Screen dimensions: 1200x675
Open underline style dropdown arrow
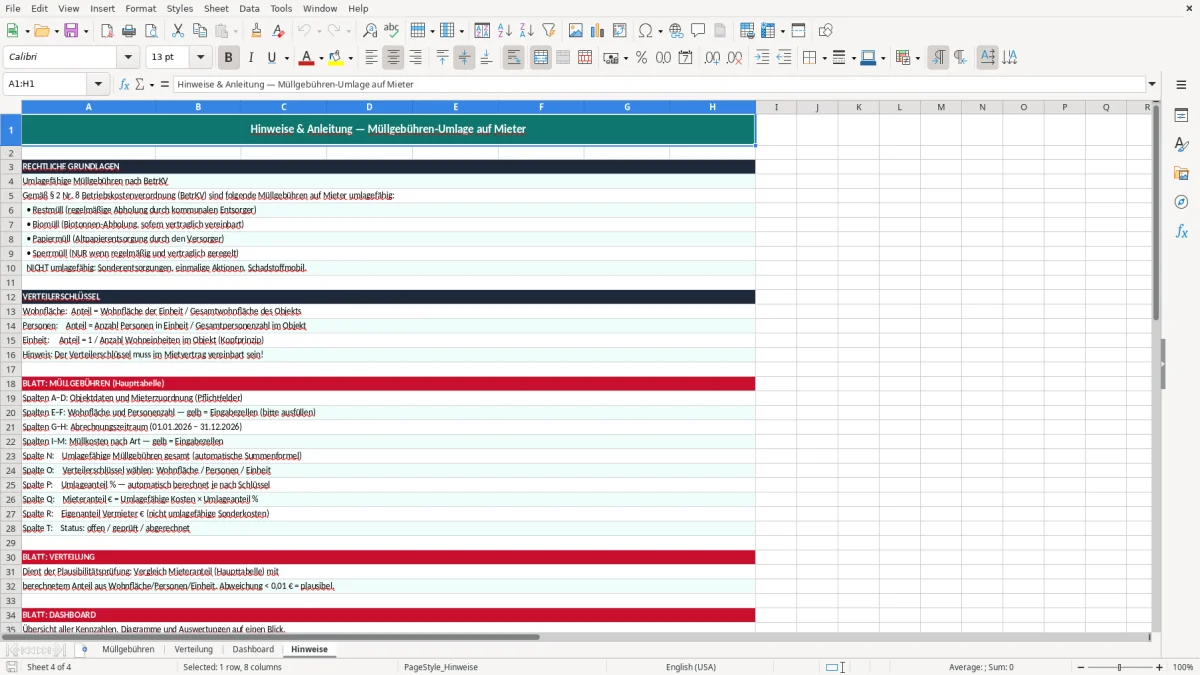pos(286,58)
